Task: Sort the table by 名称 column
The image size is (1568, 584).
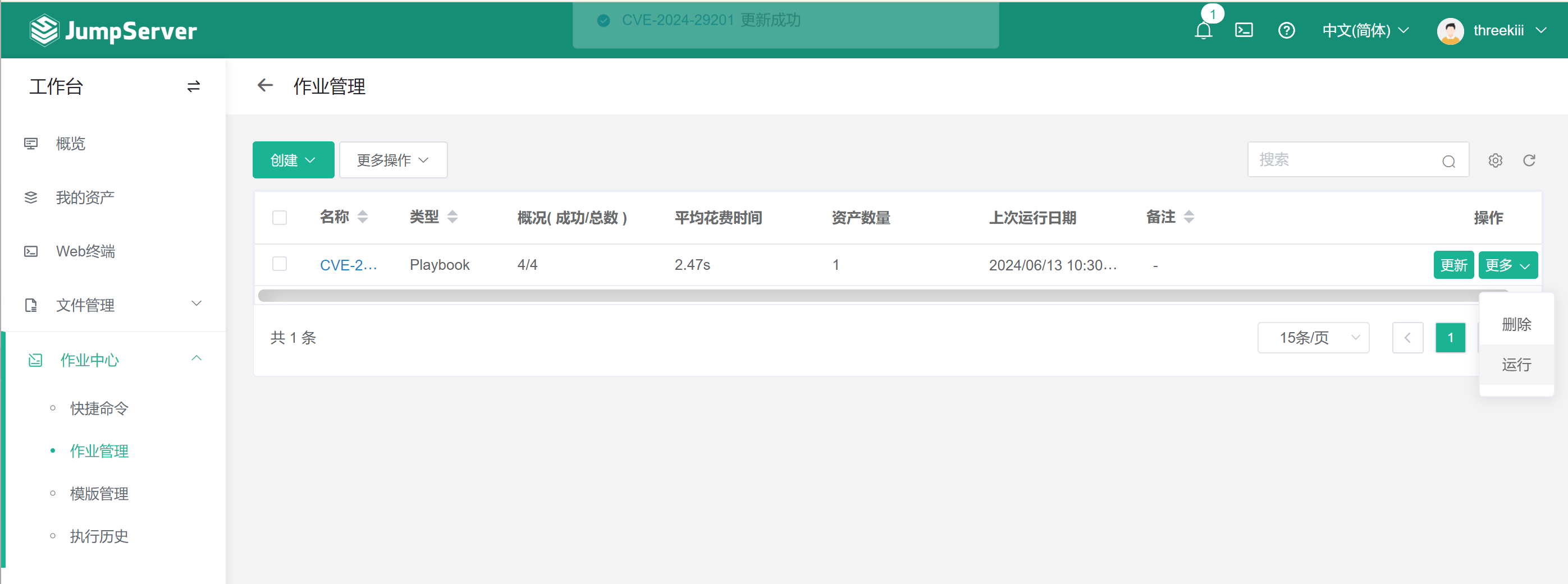Action: click(x=362, y=217)
